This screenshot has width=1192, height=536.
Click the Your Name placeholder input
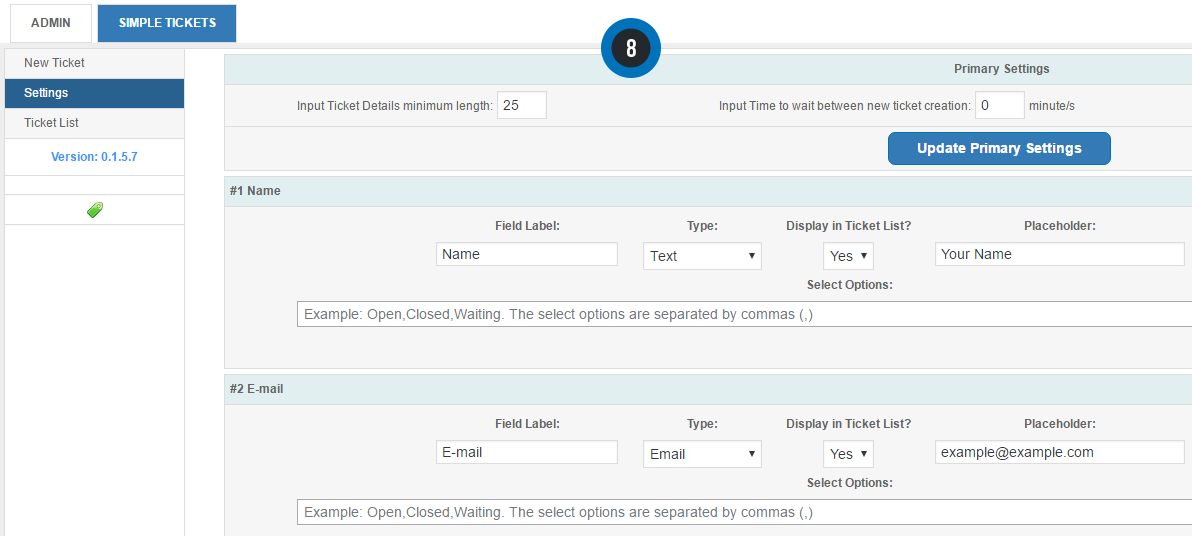pos(1060,254)
